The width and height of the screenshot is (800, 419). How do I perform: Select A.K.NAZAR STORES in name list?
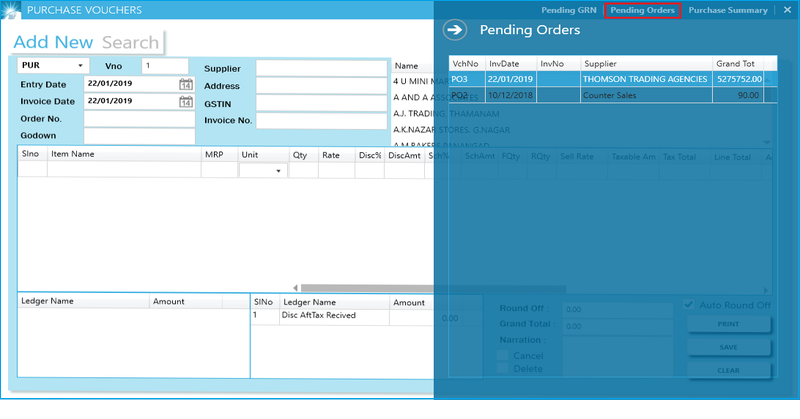pyautogui.click(x=451, y=130)
